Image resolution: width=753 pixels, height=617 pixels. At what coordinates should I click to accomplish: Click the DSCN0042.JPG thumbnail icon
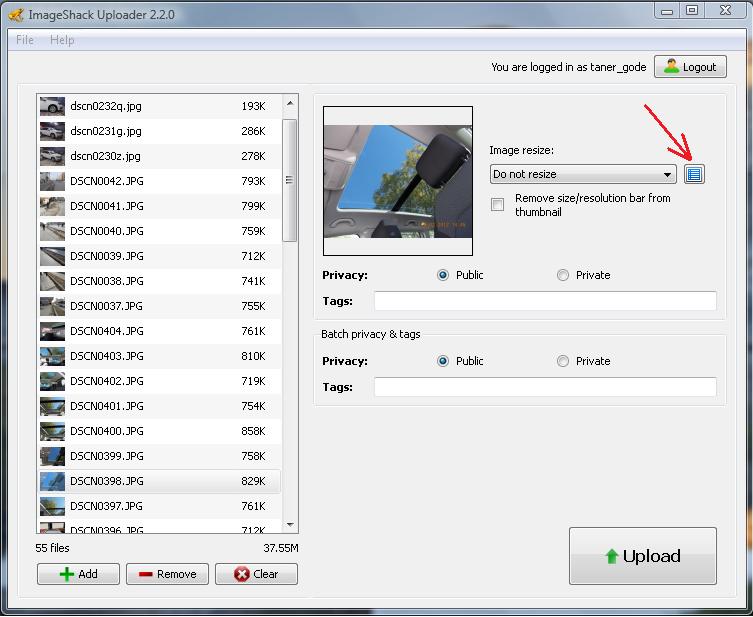[52, 181]
